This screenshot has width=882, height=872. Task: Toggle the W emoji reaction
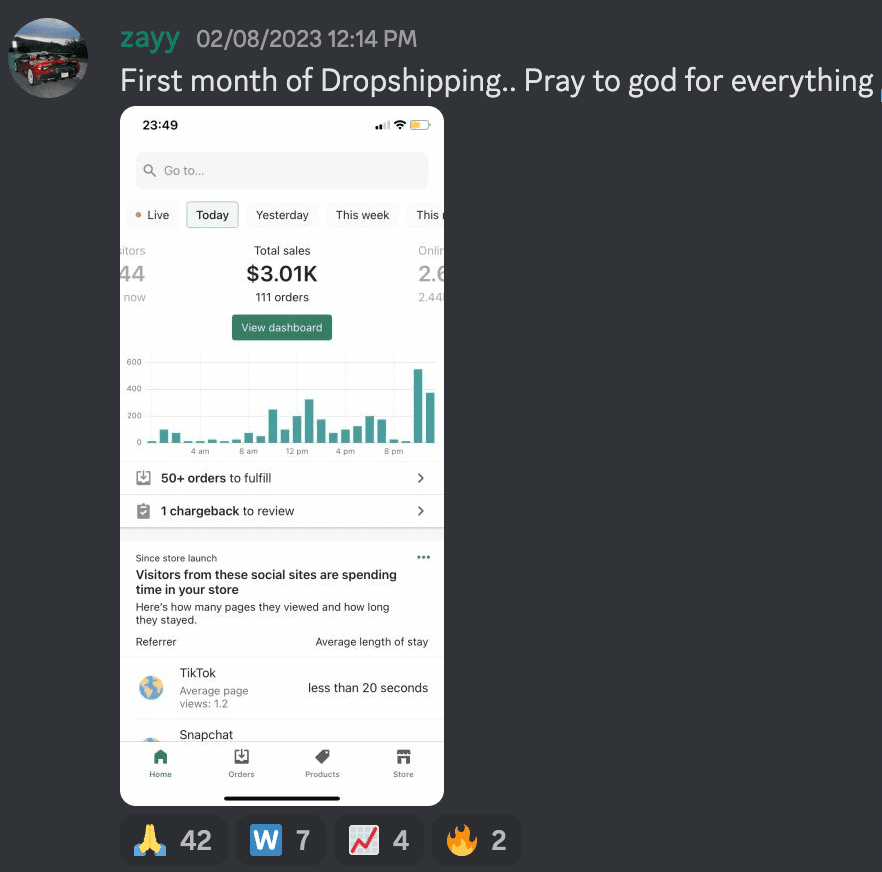[x=280, y=840]
